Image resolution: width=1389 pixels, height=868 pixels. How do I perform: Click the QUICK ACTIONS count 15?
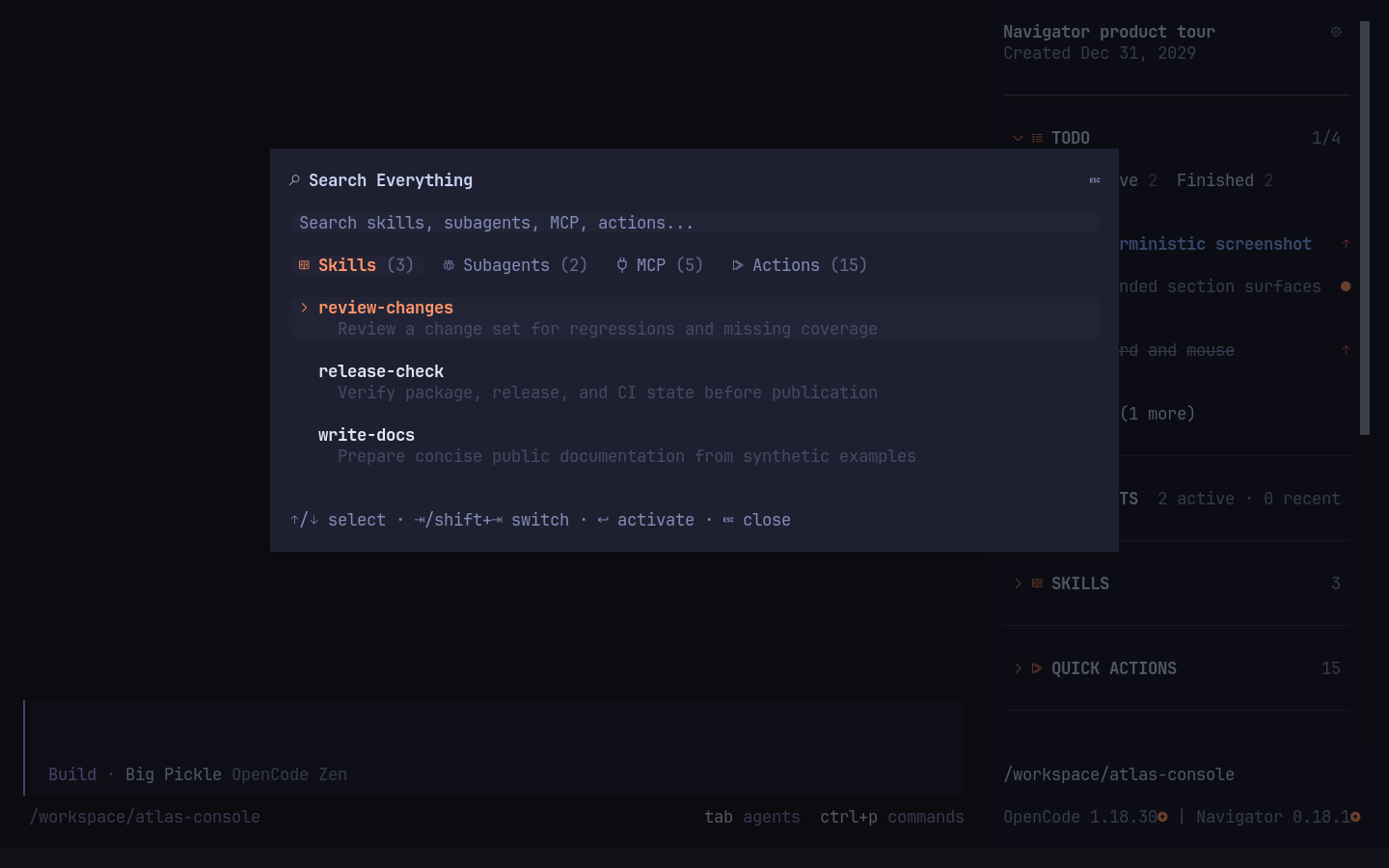pos(1331,668)
